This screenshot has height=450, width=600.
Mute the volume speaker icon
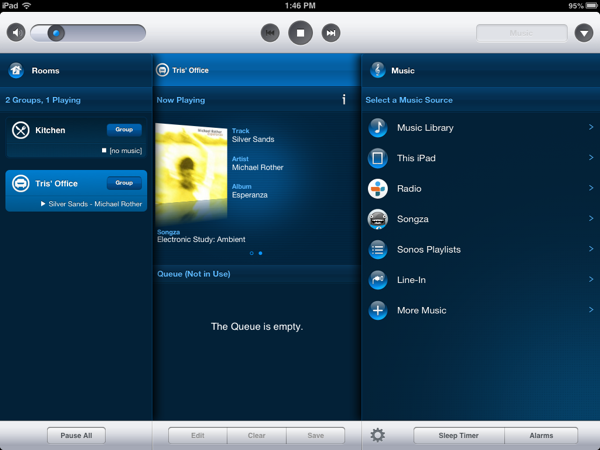tap(16, 33)
